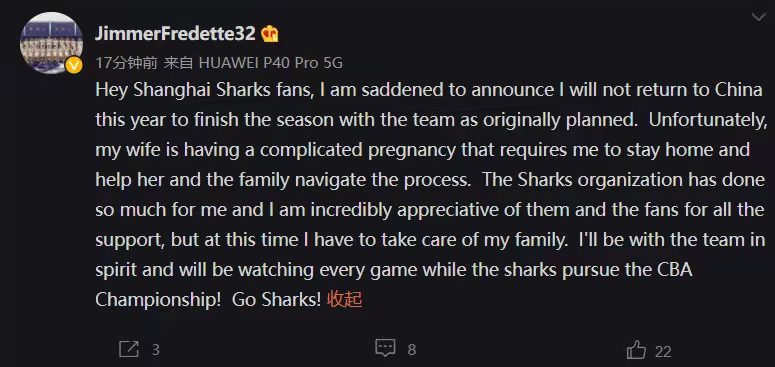Click the 来自 source label
This screenshot has height=367, width=775.
[x=178, y=63]
